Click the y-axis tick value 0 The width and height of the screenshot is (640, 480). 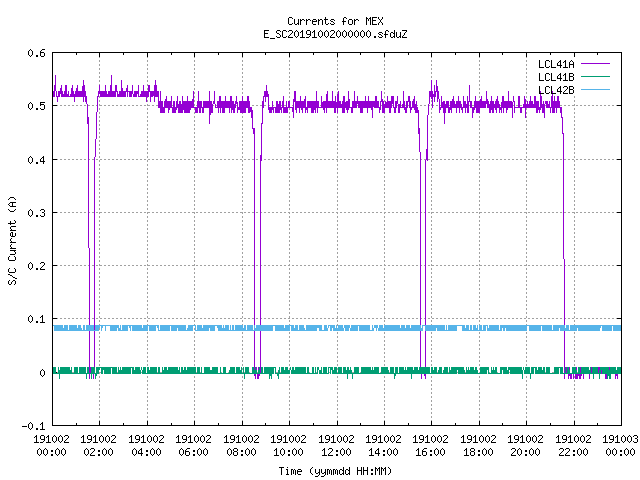coord(42,373)
